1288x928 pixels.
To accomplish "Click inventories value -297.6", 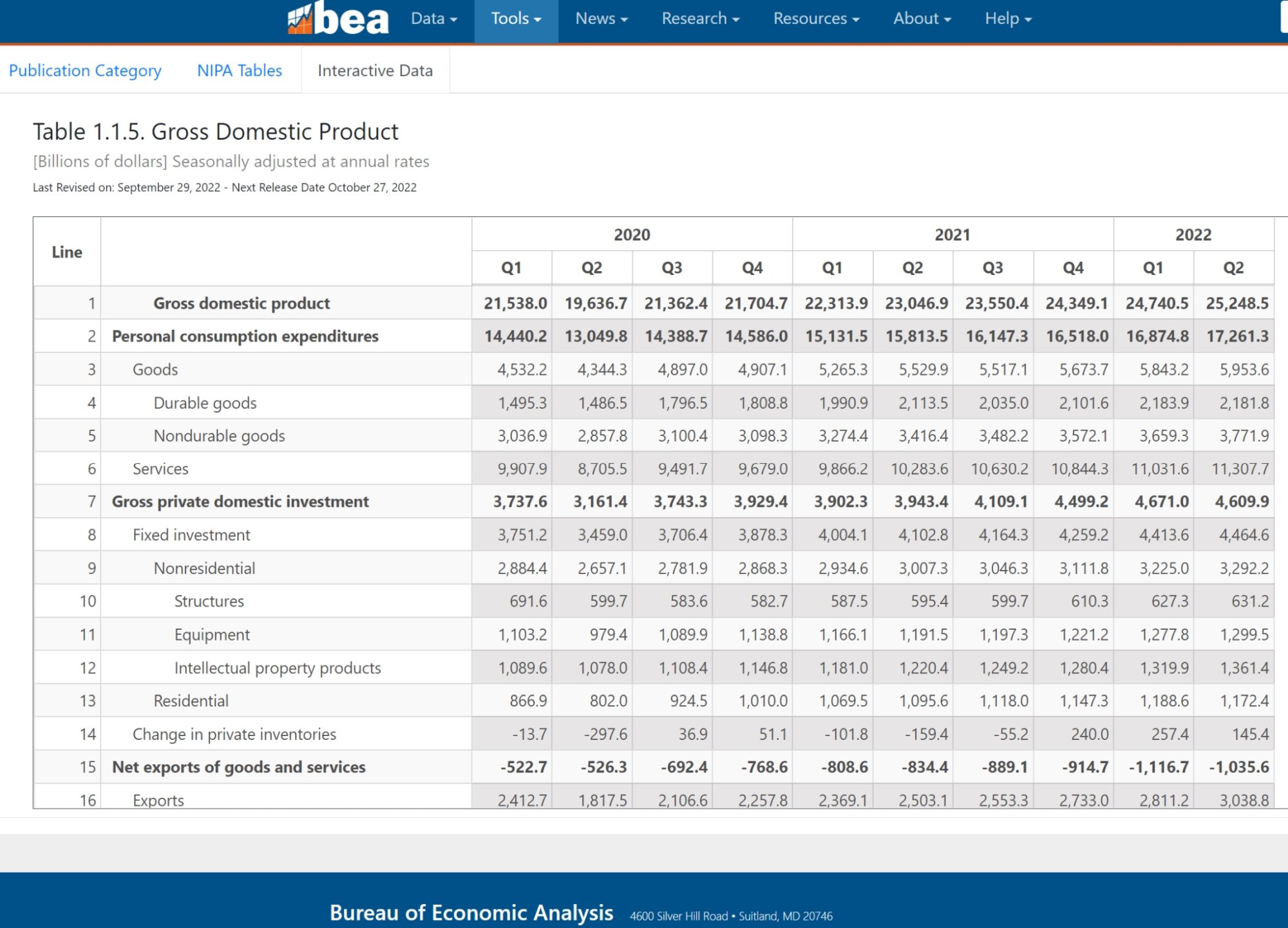I will pyautogui.click(x=605, y=734).
